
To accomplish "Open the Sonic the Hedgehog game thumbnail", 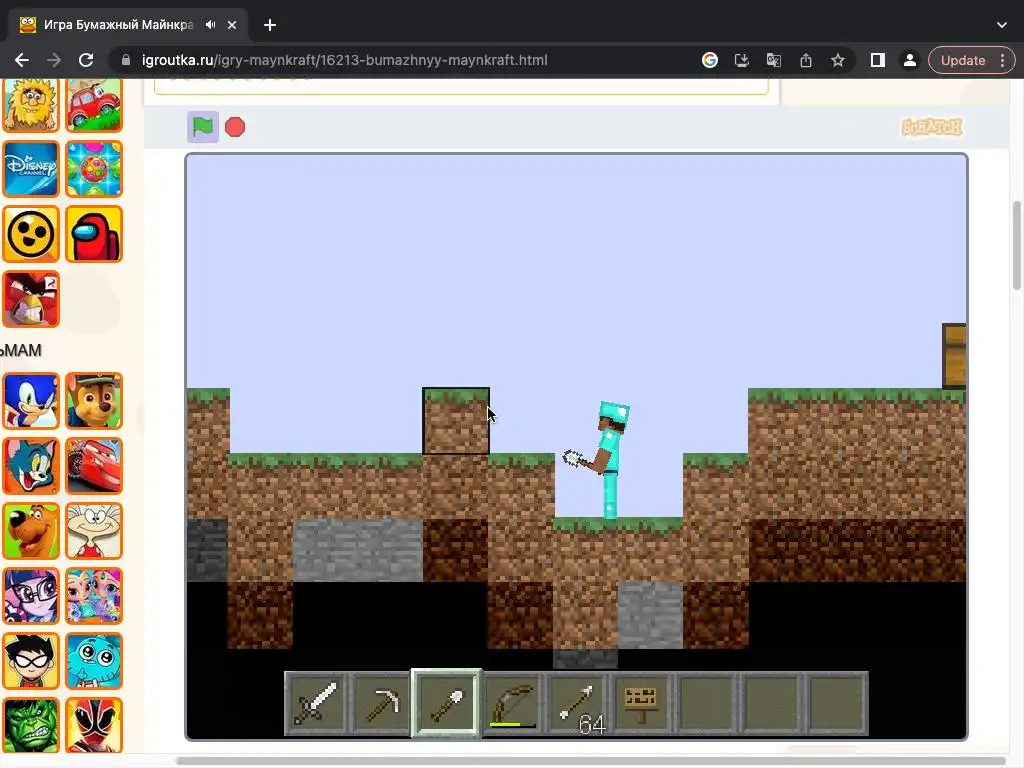I will 31,401.
